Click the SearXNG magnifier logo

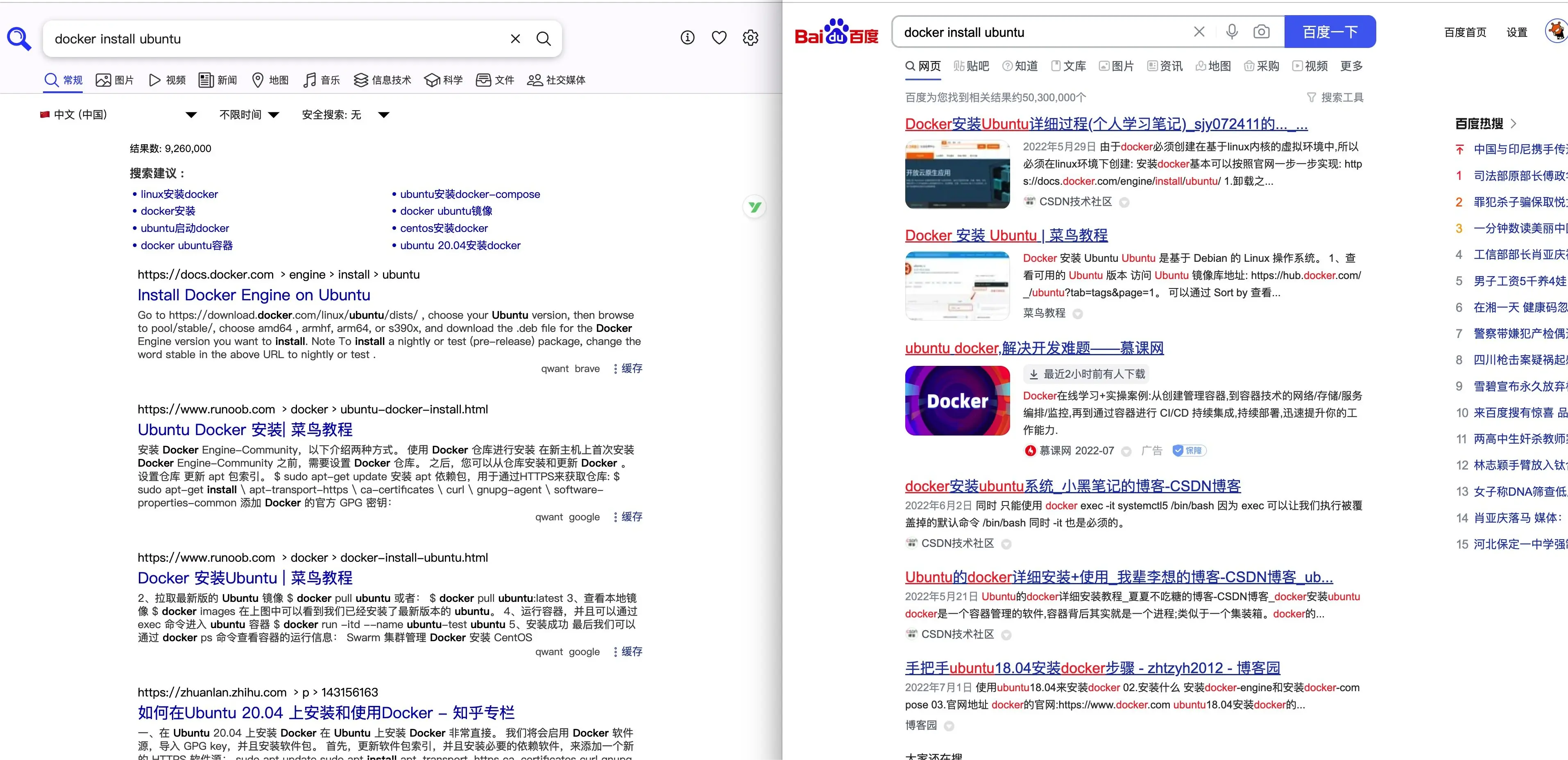click(19, 39)
